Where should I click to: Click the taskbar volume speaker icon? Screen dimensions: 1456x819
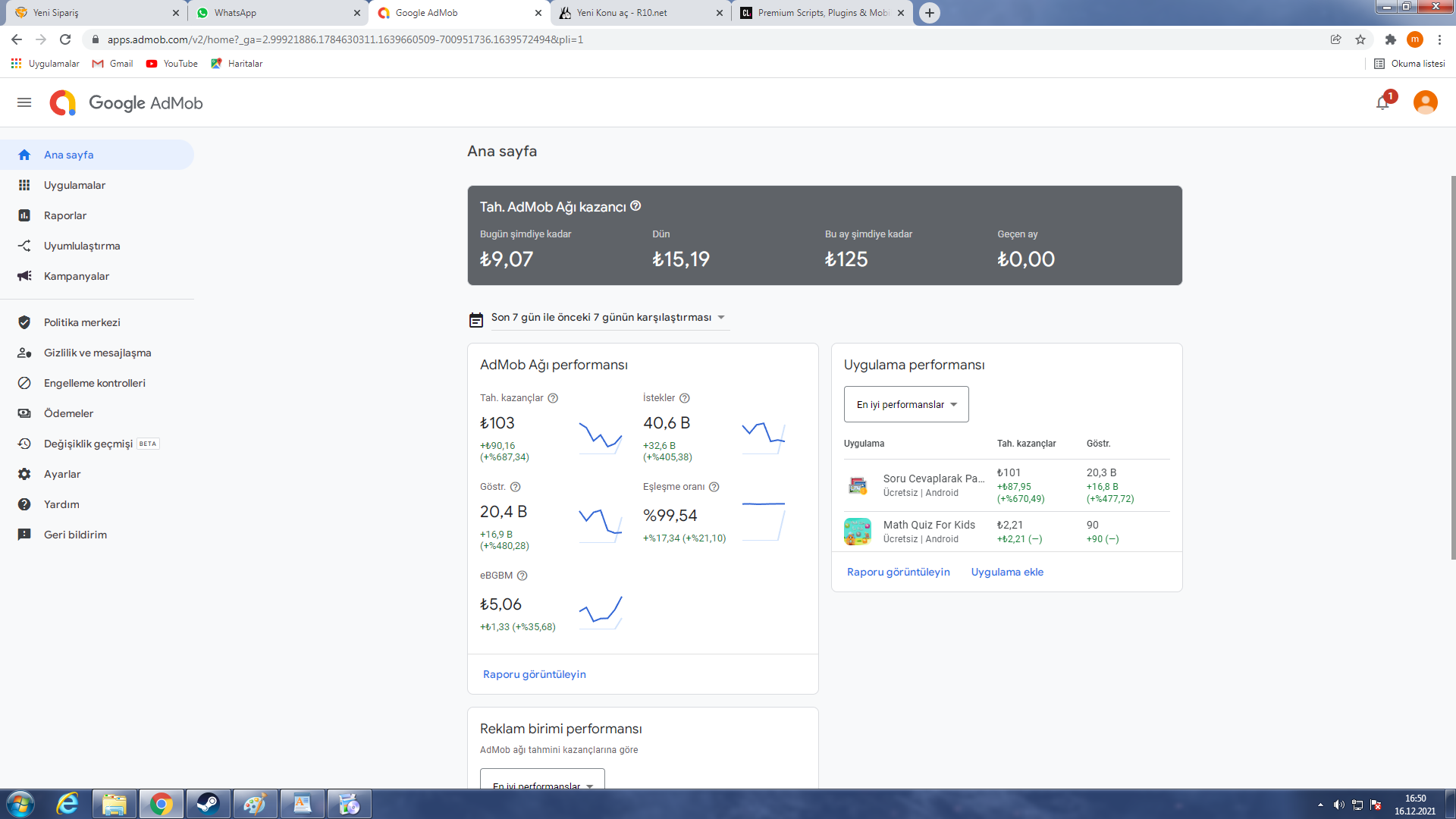(1339, 805)
